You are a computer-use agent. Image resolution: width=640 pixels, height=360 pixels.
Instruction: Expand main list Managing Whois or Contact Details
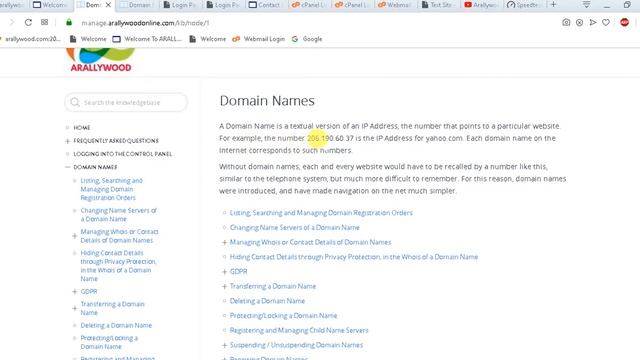pyautogui.click(x=224, y=242)
